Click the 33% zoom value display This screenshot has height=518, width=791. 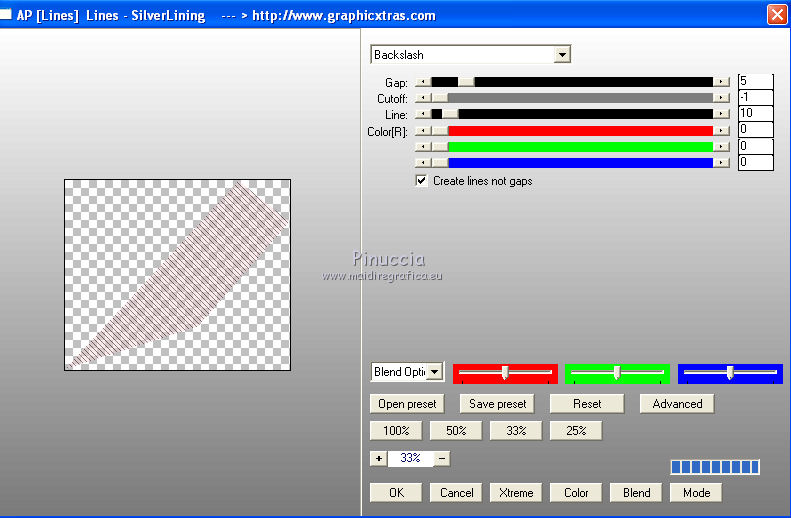tap(410, 458)
